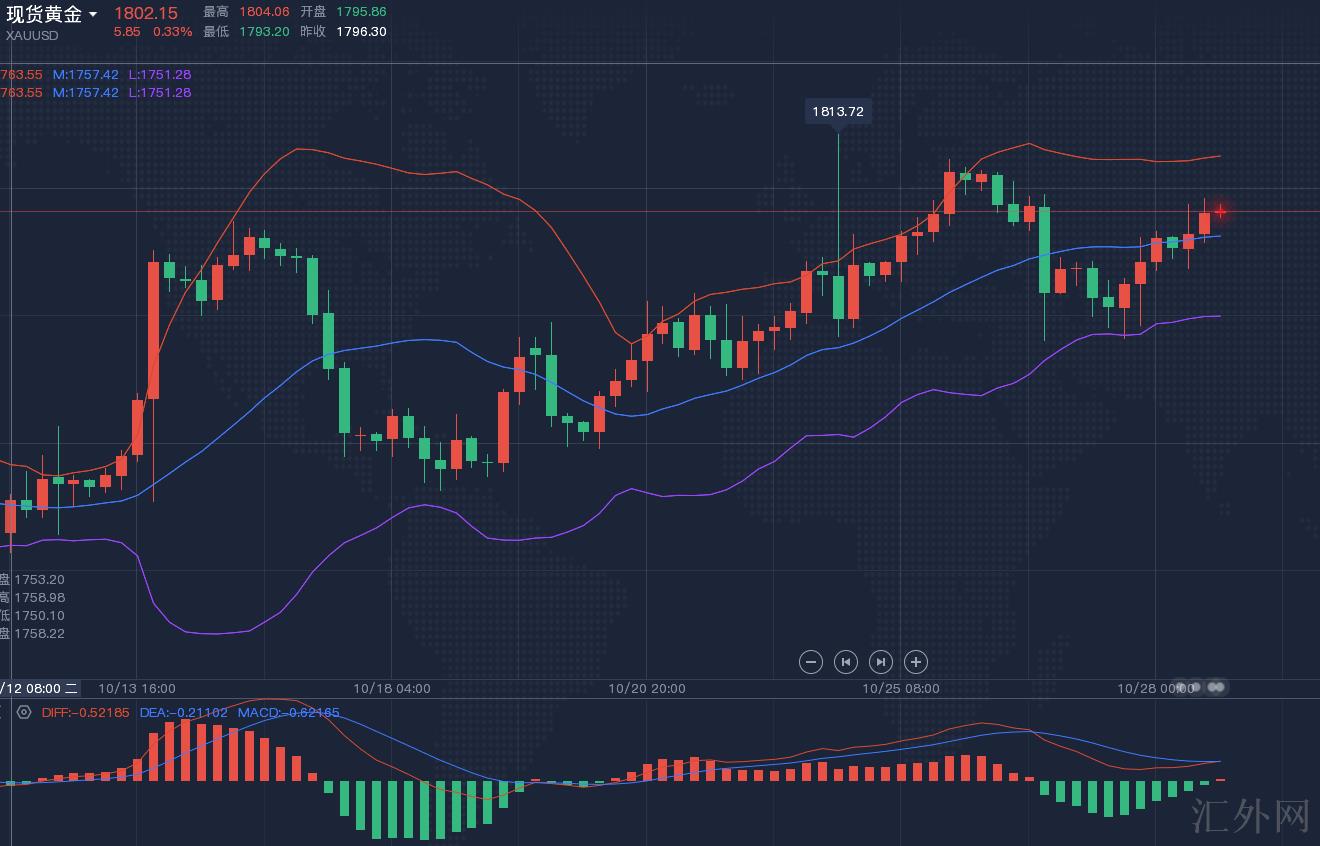The height and width of the screenshot is (846, 1320).
Task: Click the skip-to-previous chart navigation icon
Action: [x=846, y=662]
